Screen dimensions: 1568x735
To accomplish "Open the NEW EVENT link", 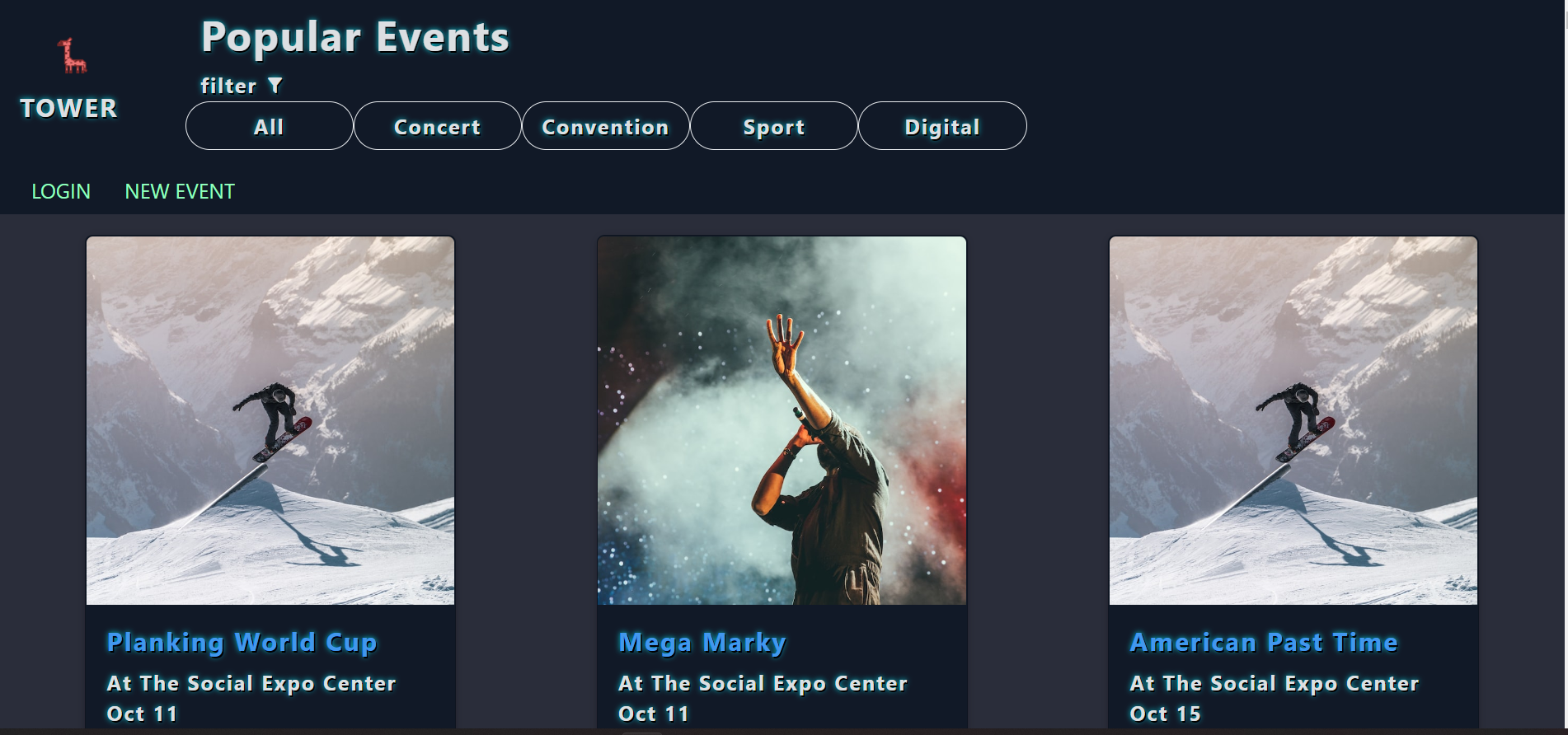I will 180,191.
